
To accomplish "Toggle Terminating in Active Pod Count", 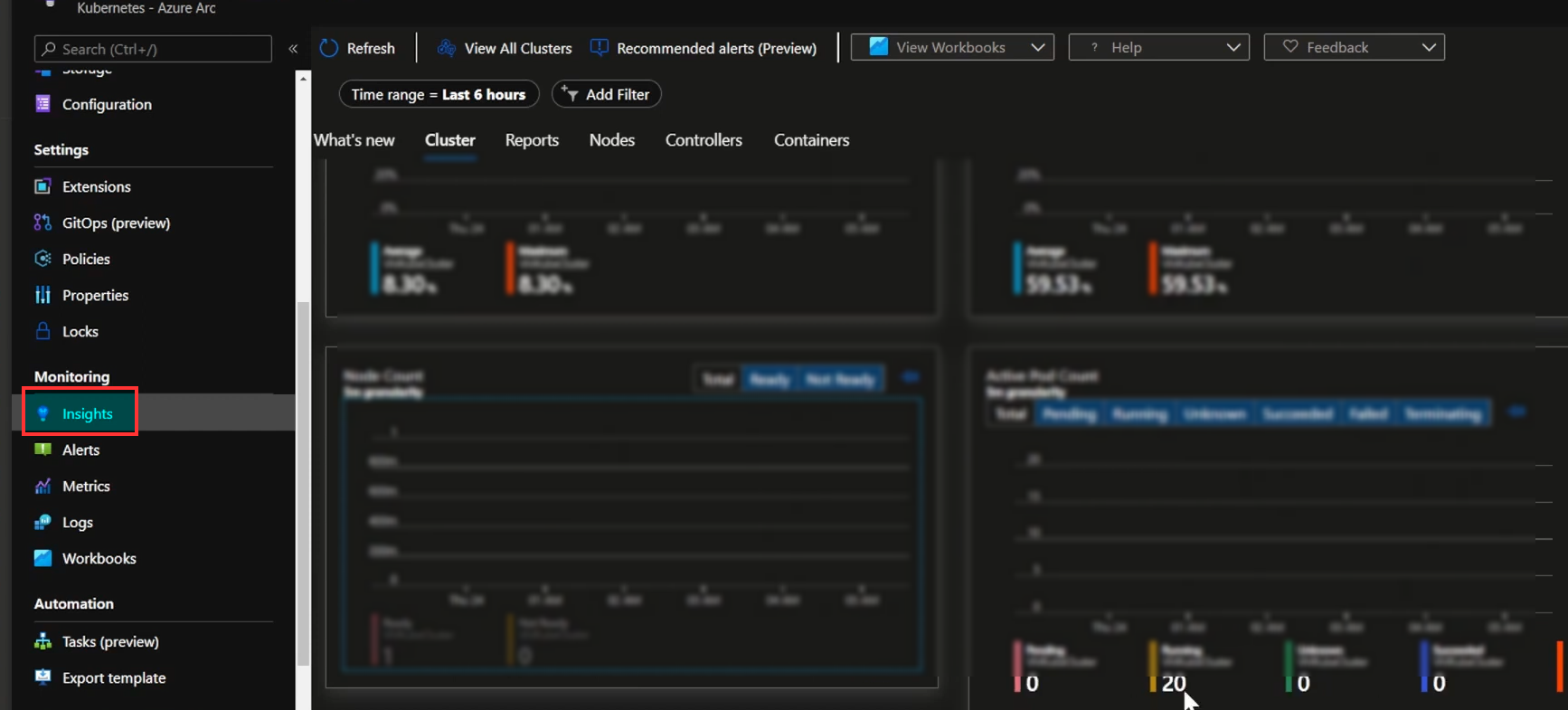I will point(1442,414).
